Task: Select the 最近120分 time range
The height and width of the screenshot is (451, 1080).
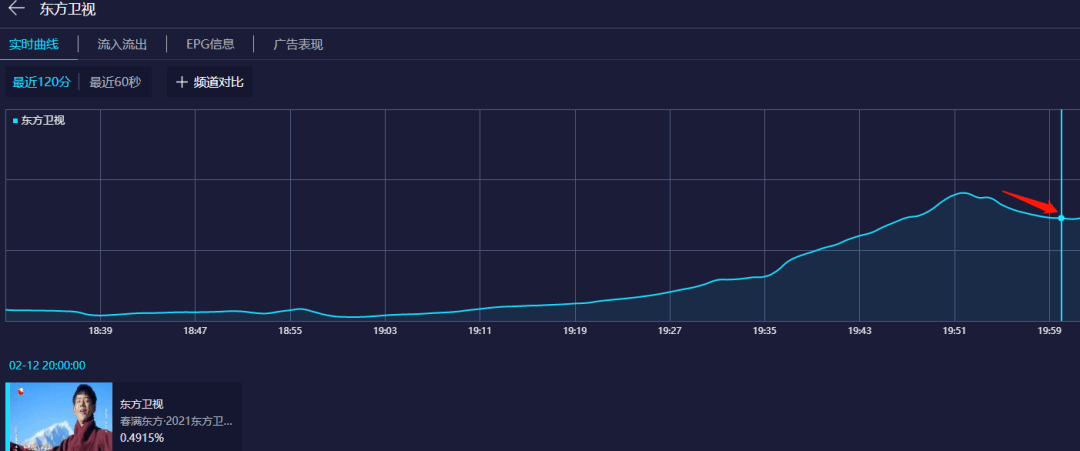Action: point(42,82)
